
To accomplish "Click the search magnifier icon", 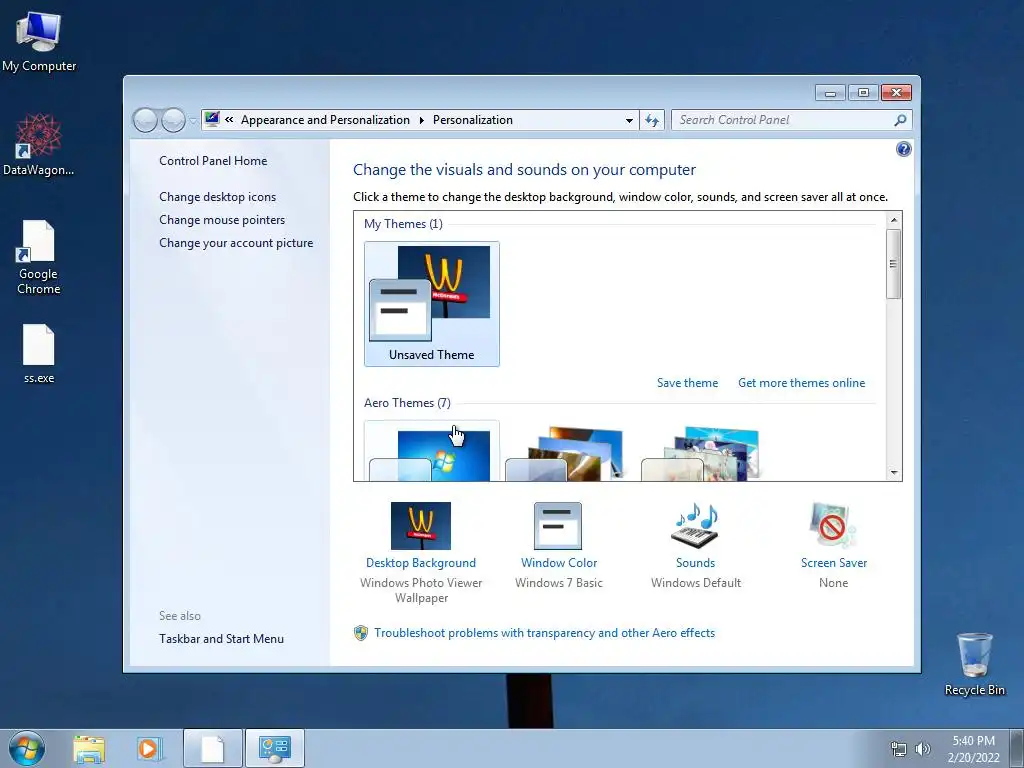I will click(x=900, y=120).
